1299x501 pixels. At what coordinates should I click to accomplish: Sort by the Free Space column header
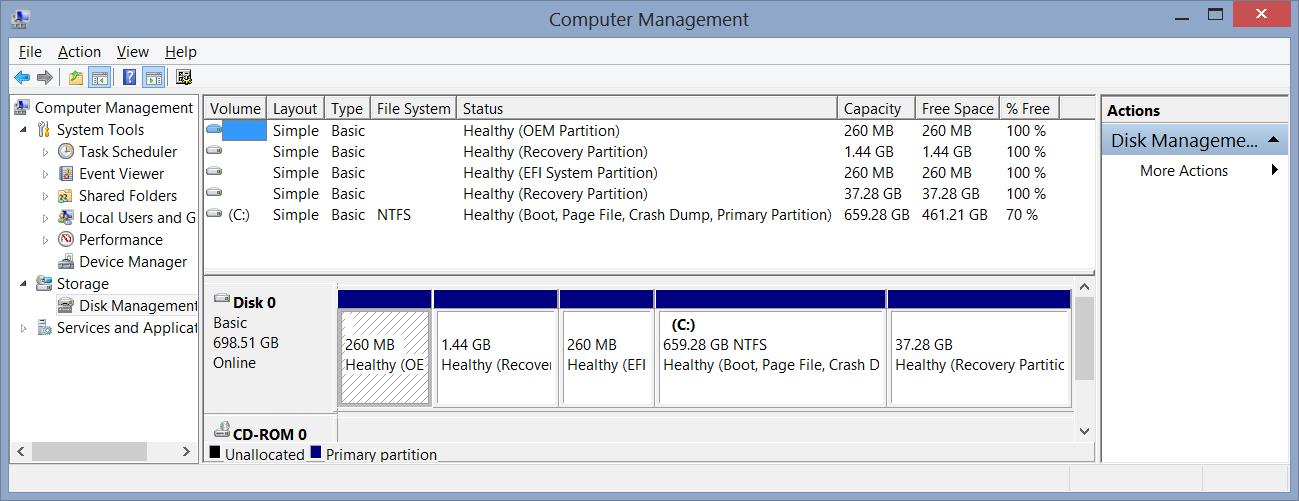[x=957, y=109]
